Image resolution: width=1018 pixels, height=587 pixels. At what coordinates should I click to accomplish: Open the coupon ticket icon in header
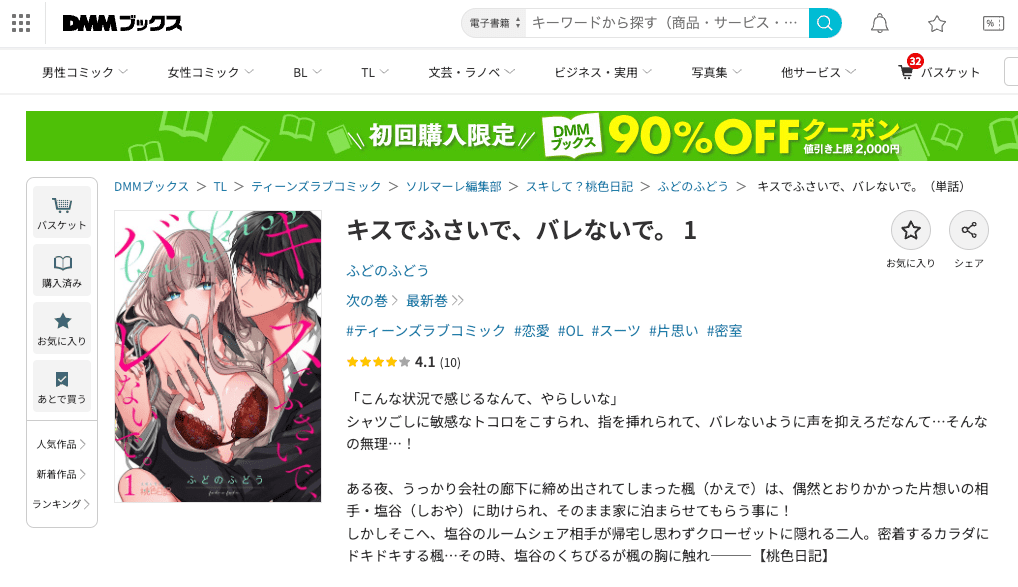coord(993,24)
